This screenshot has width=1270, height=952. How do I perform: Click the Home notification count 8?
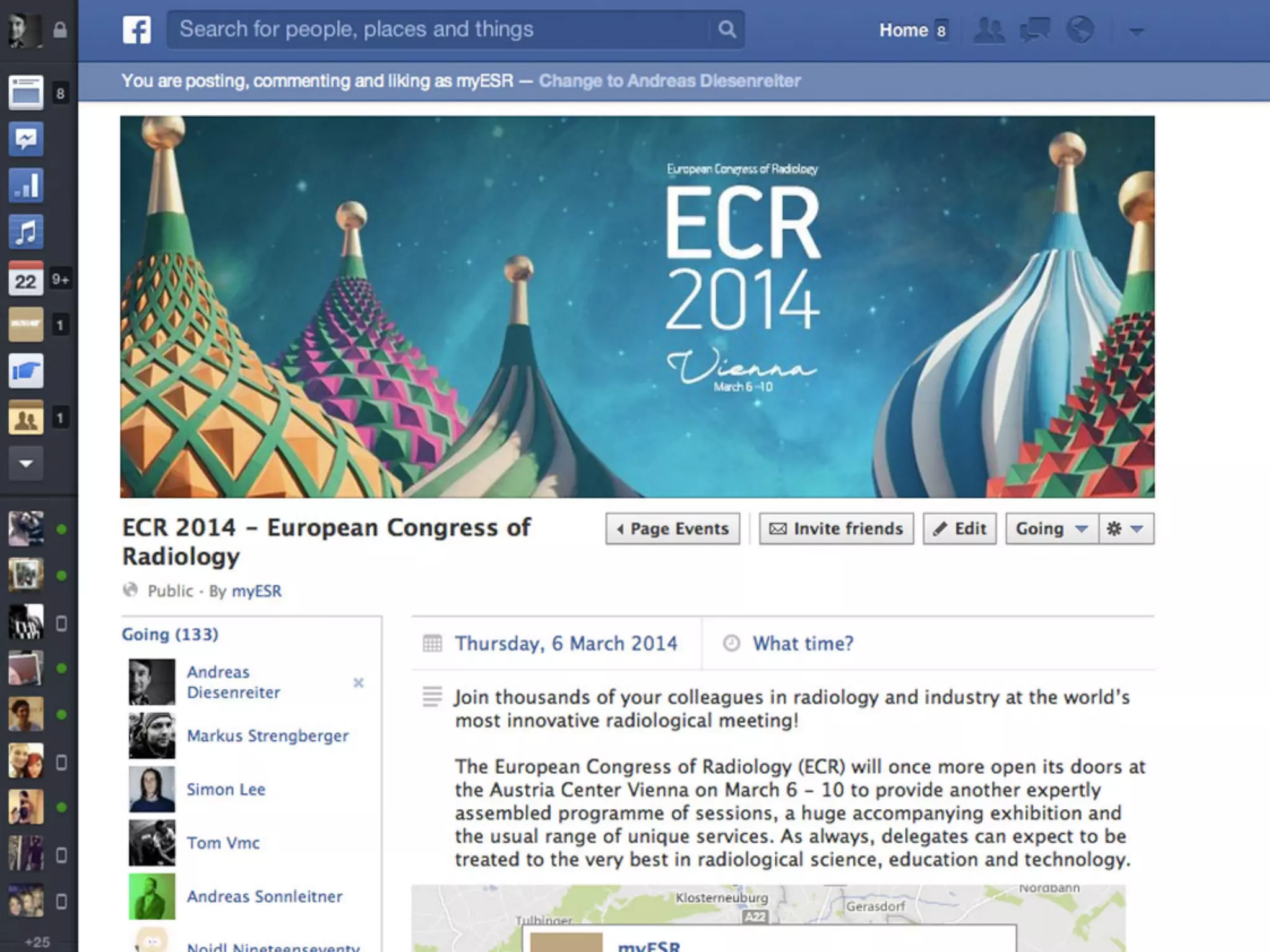click(941, 30)
